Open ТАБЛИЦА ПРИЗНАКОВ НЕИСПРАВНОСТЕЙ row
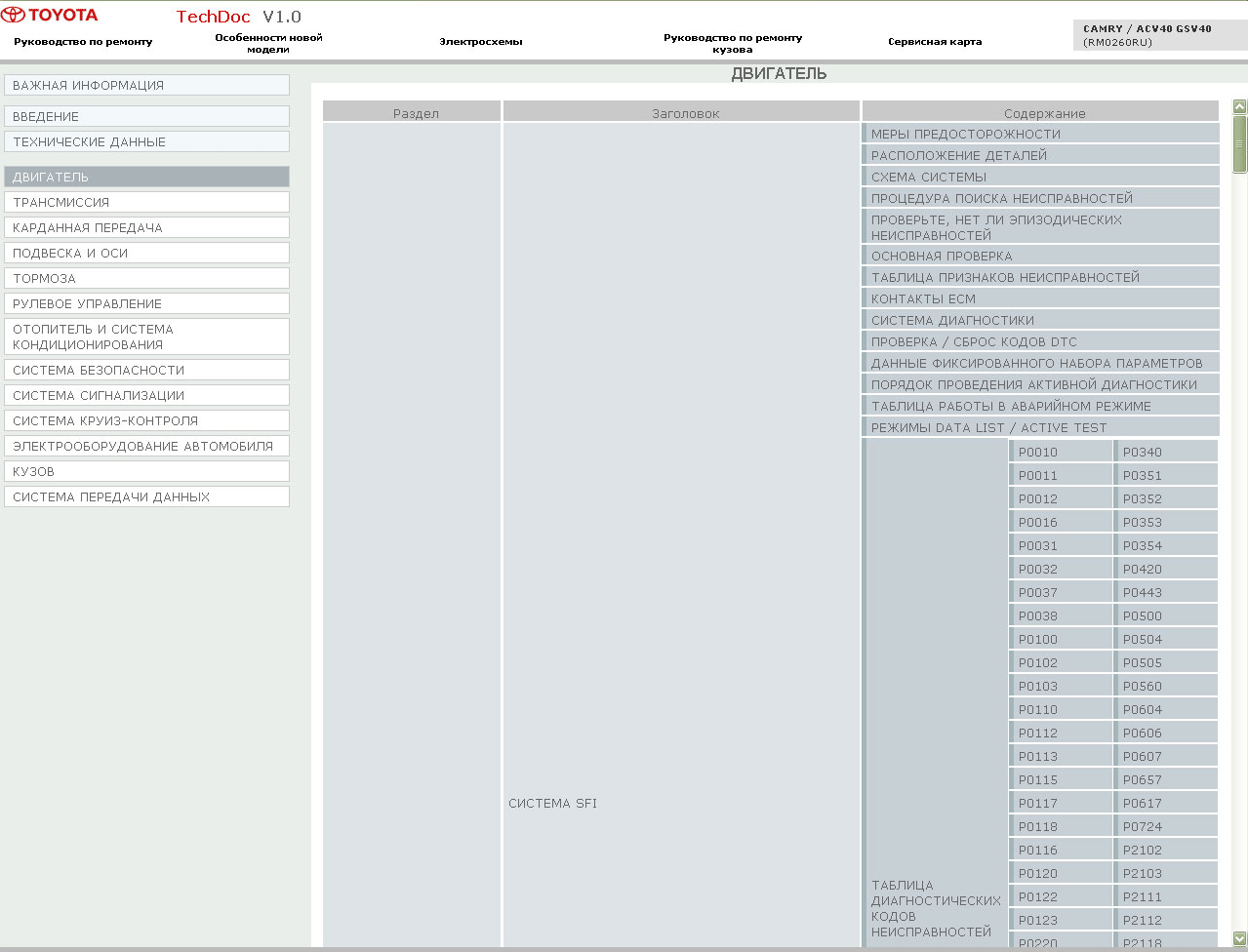 point(1040,277)
